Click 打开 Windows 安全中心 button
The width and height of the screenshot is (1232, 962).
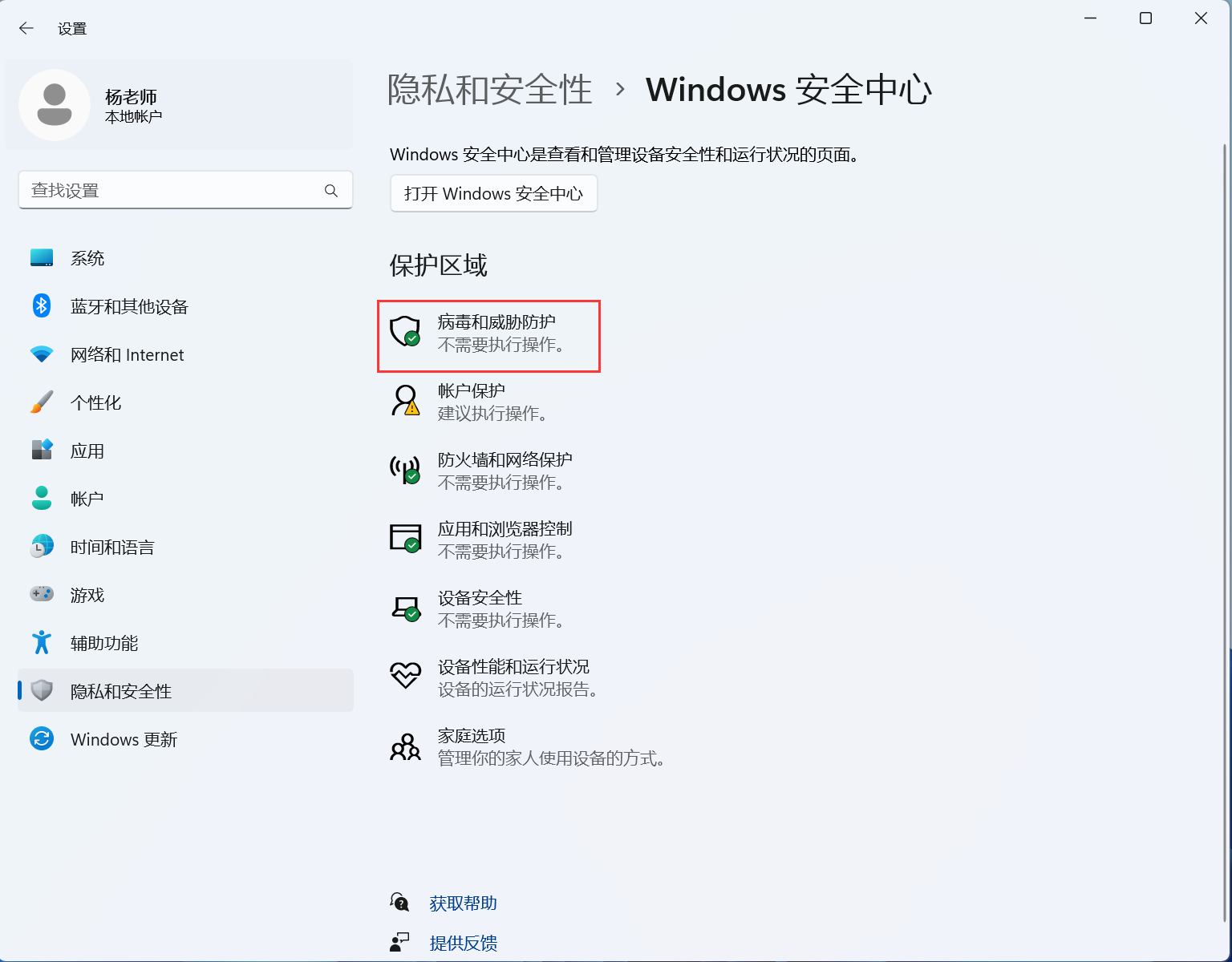point(494,193)
